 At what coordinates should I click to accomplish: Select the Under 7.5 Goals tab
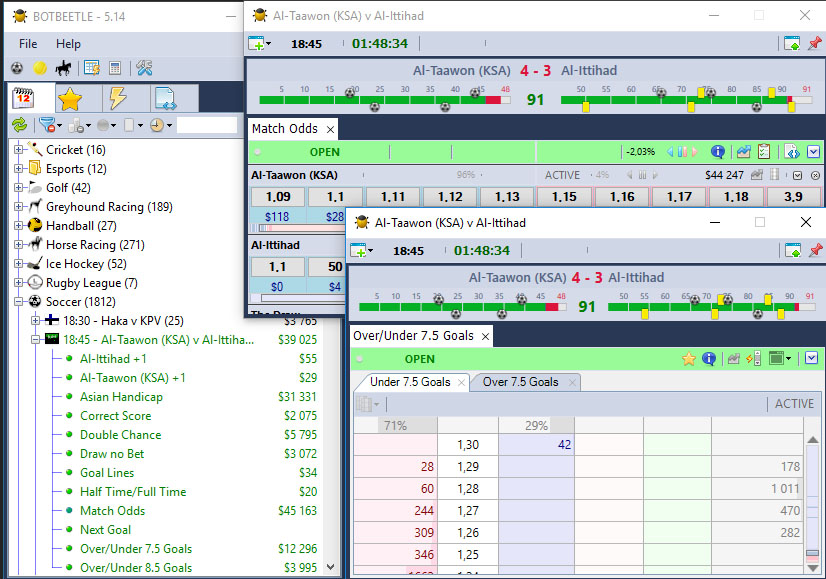click(410, 382)
